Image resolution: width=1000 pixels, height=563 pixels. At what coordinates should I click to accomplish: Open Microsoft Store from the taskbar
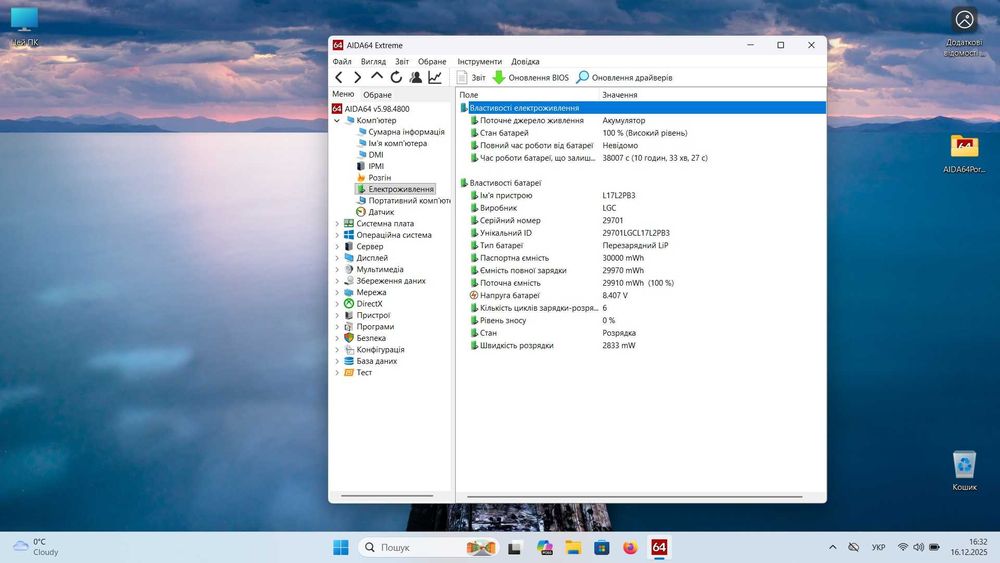pyautogui.click(x=601, y=547)
